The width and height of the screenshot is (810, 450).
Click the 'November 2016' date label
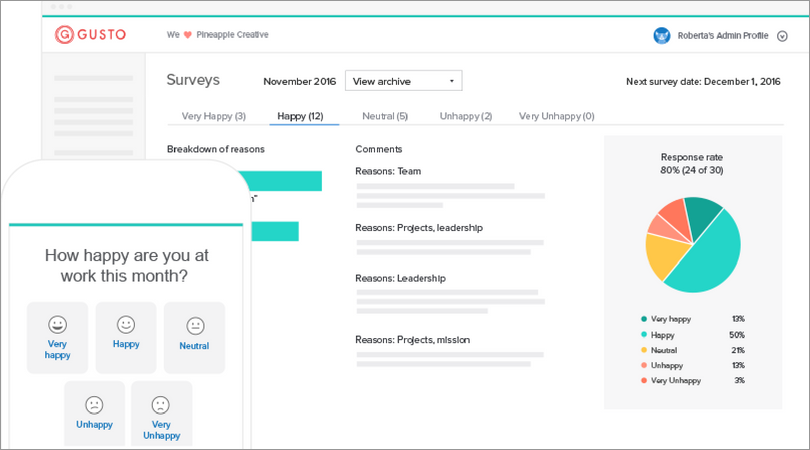pyautogui.click(x=300, y=82)
